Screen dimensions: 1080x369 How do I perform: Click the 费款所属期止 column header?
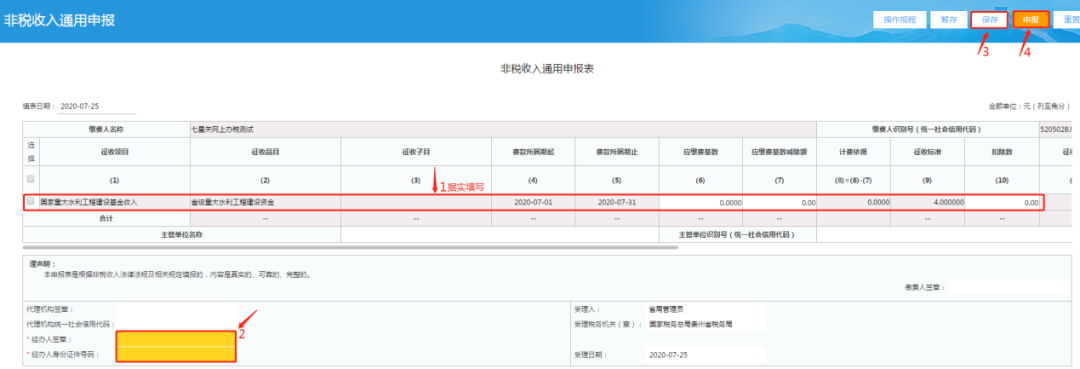[x=617, y=151]
